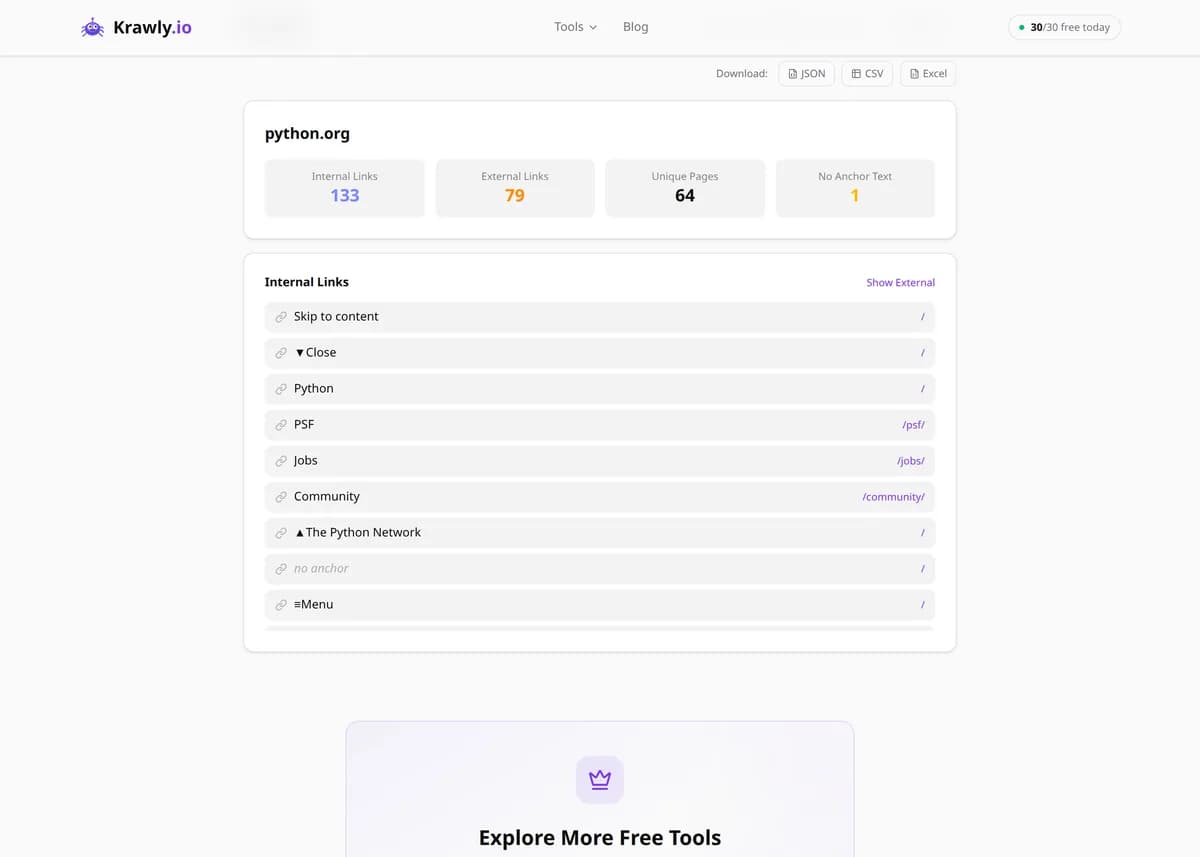Click the Krawly spider logo icon
The width and height of the screenshot is (1200, 857).
(92, 28)
